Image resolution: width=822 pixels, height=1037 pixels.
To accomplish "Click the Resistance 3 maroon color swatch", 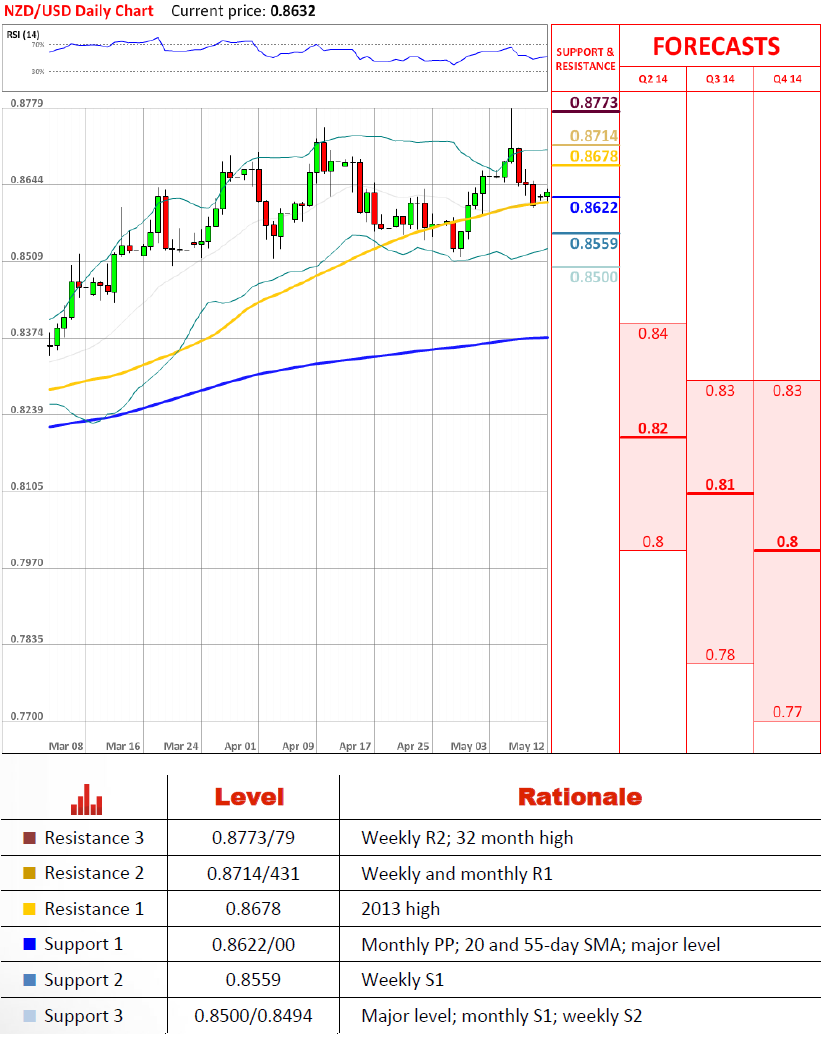I will coord(29,838).
